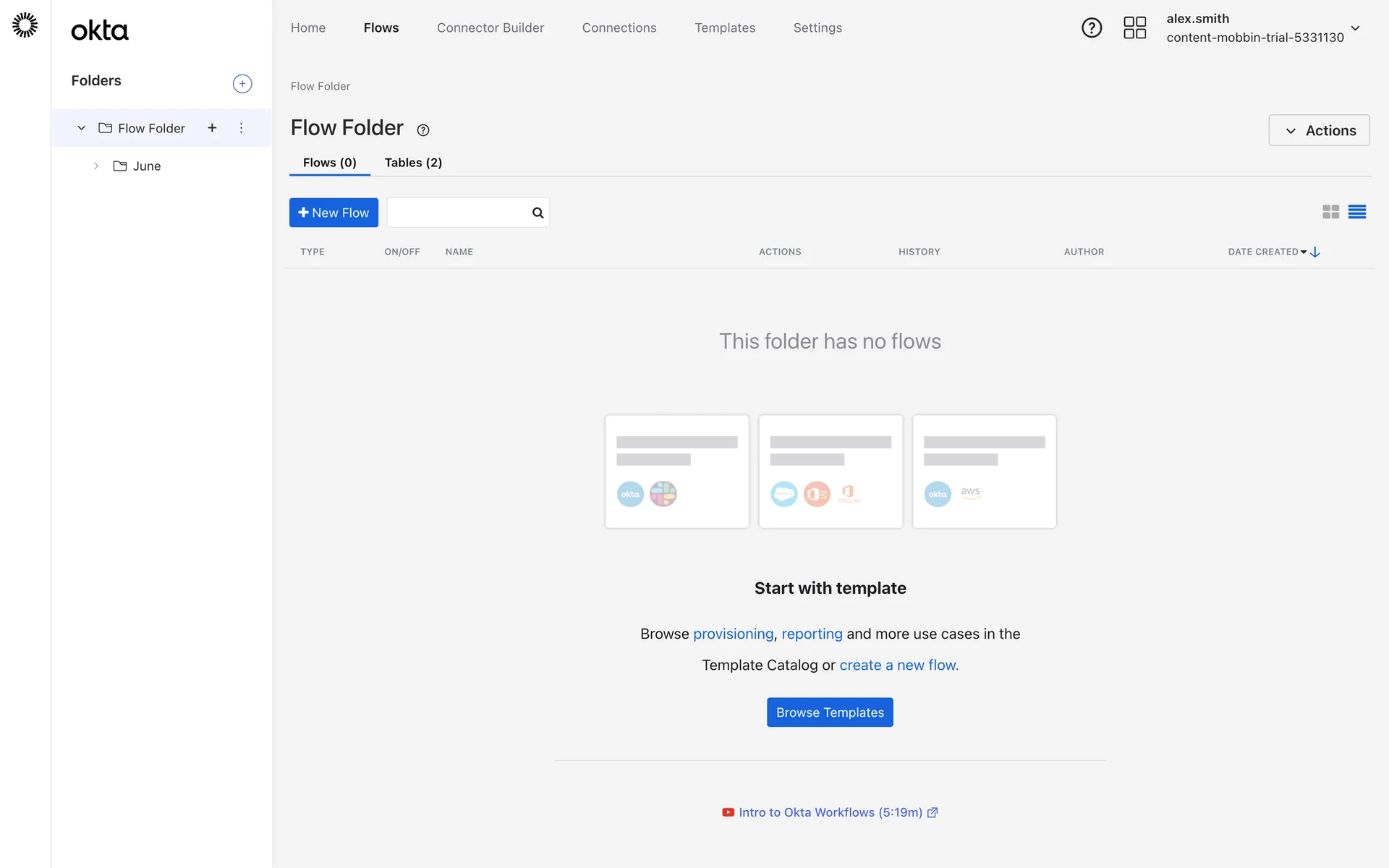
Task: Click into the flow search field
Action: pos(459,213)
